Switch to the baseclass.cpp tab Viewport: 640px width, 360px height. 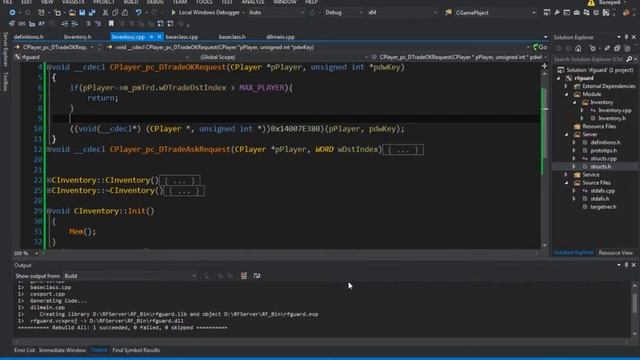tap(182, 37)
